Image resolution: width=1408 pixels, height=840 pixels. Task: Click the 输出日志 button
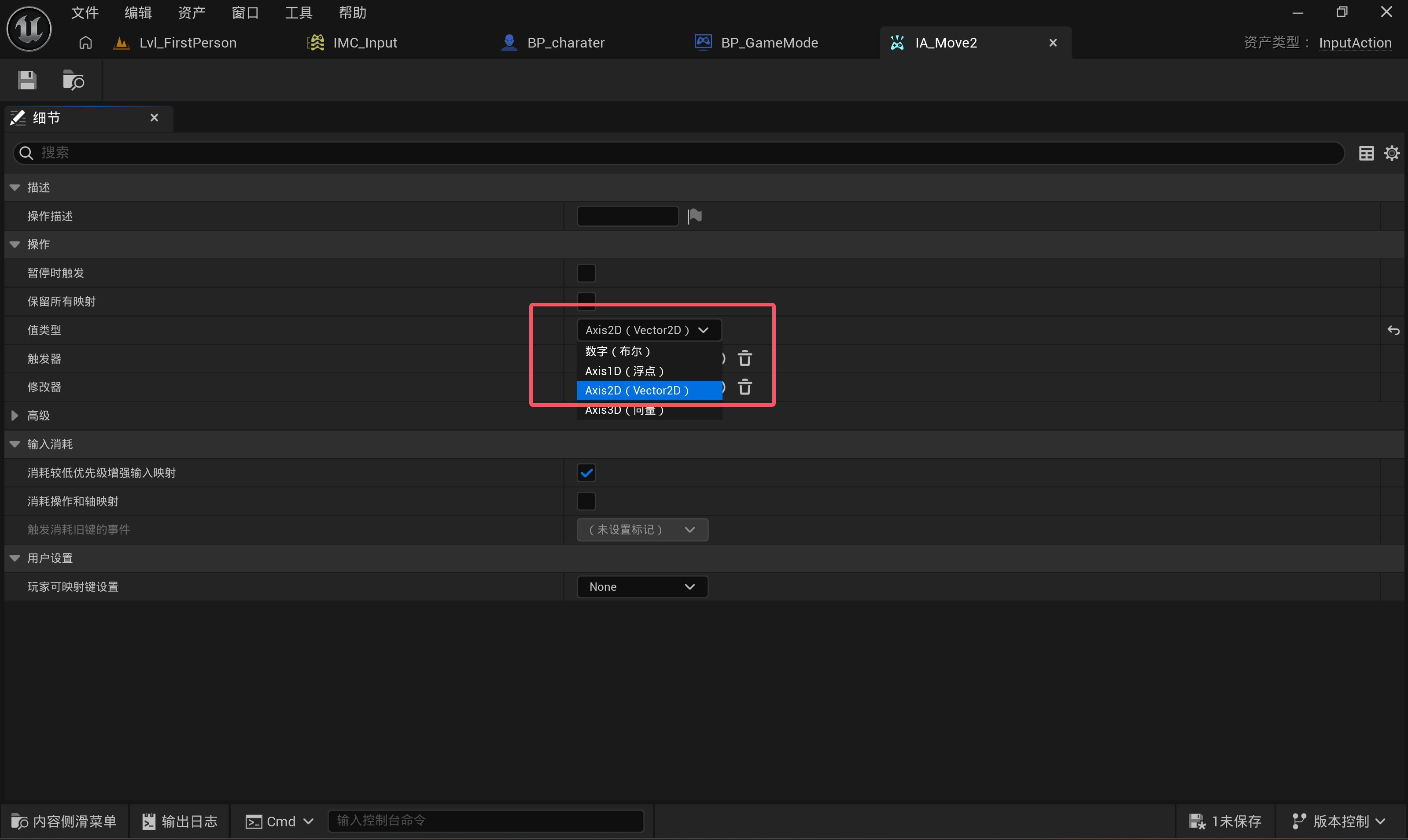point(179,821)
